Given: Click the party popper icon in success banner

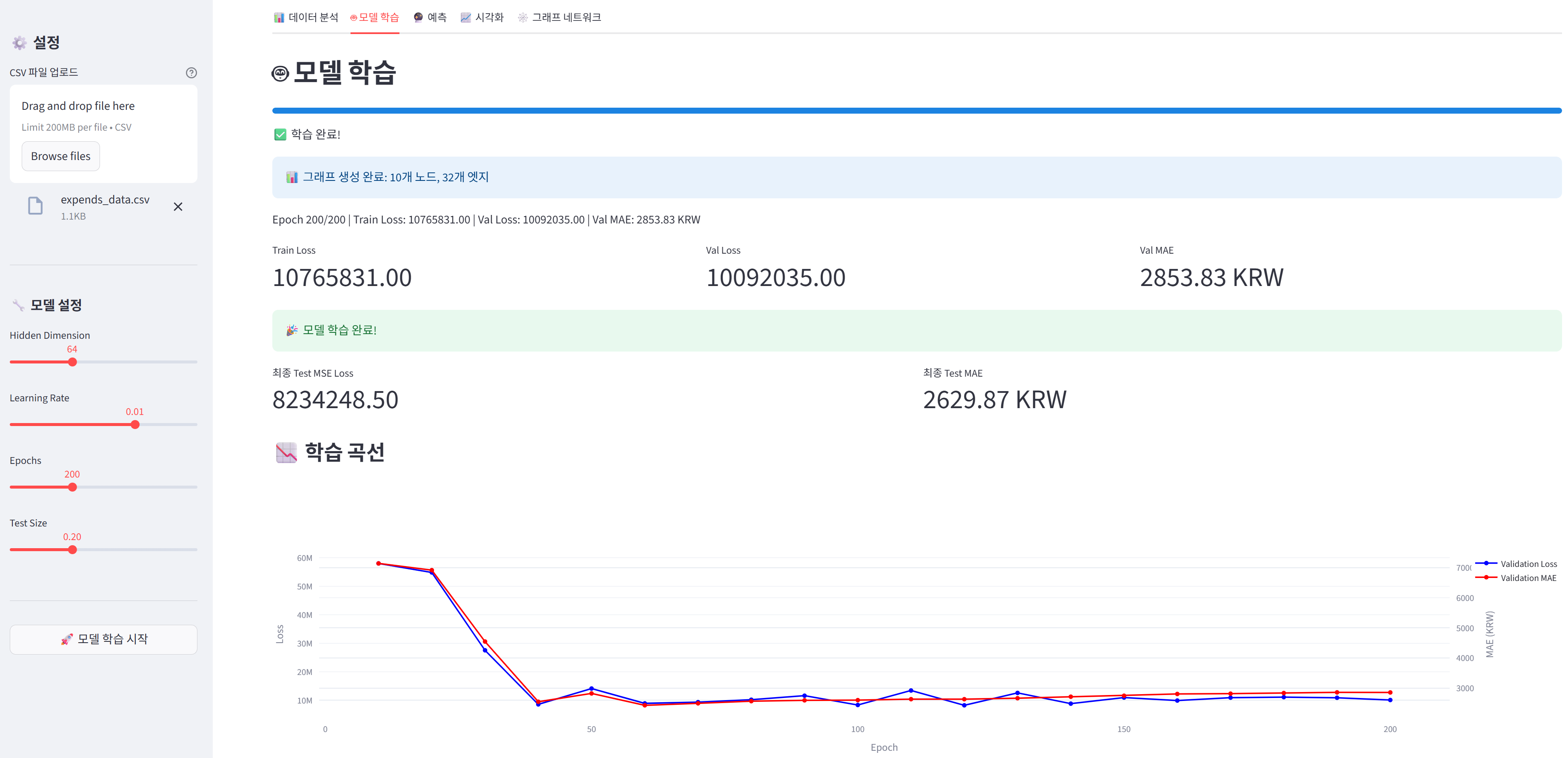Looking at the screenshot, I should [292, 330].
